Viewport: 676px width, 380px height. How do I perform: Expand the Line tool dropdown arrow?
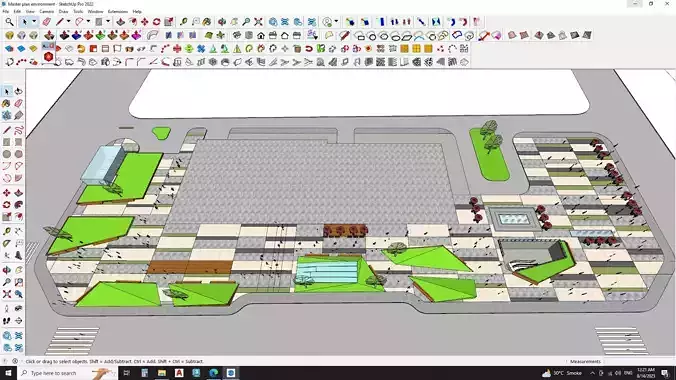(x=68, y=22)
